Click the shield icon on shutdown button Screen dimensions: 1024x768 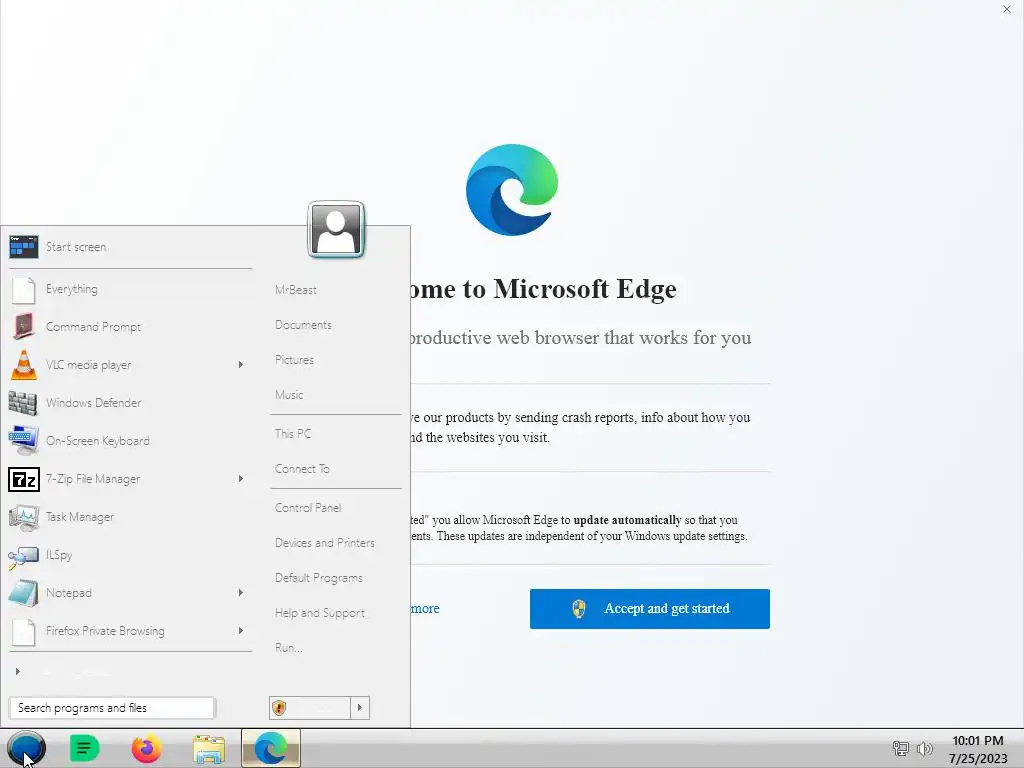[280, 708]
